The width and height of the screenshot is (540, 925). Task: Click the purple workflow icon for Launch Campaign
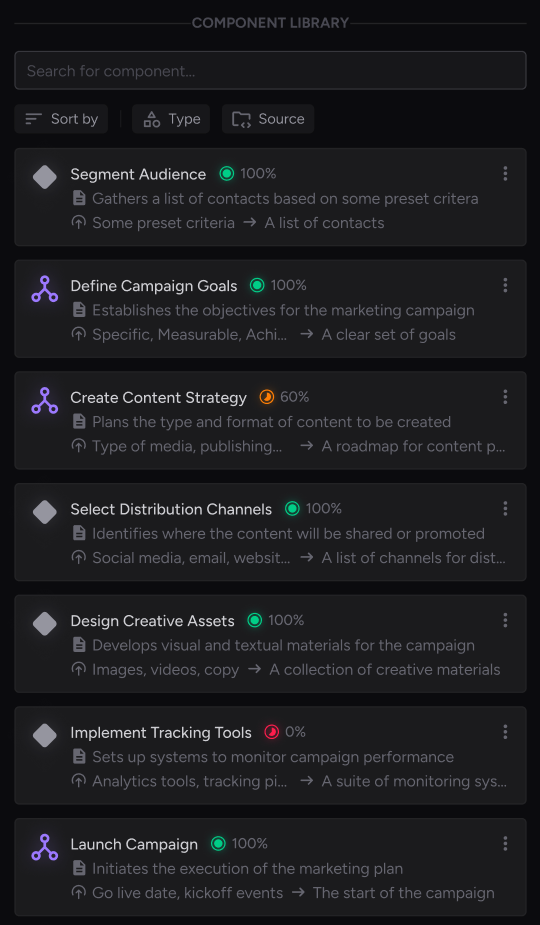45,847
